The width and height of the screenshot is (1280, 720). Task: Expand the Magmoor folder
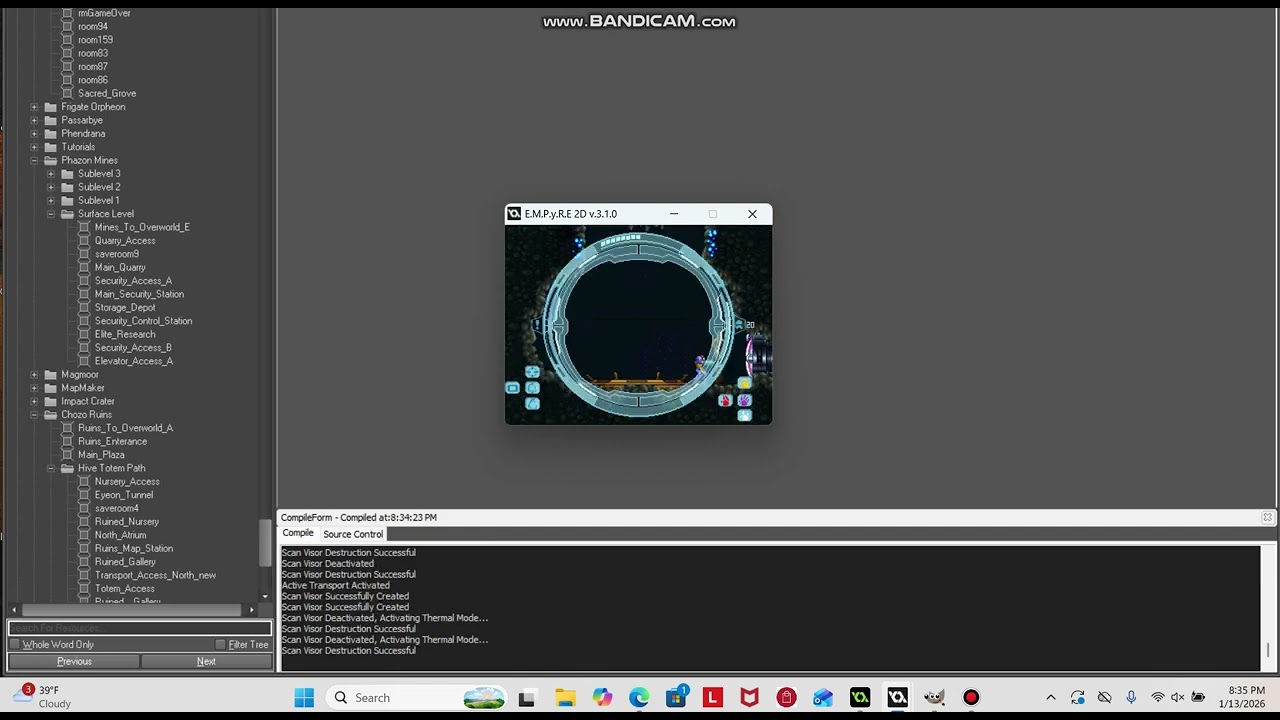click(x=34, y=374)
